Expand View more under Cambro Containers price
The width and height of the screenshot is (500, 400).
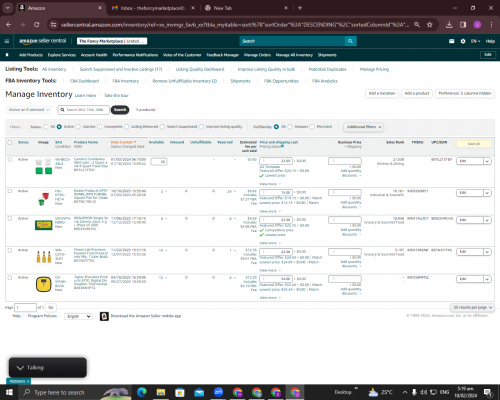click(x=270, y=184)
